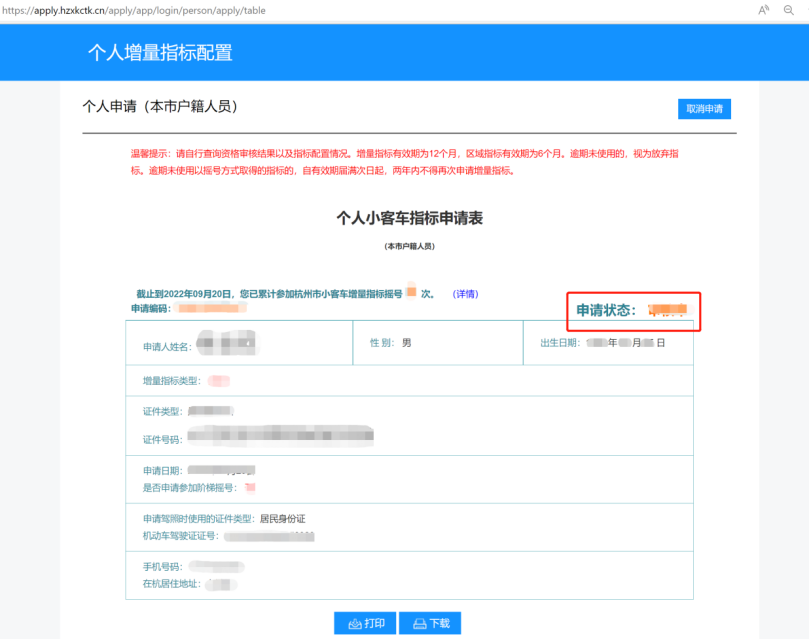Open the (详情) details link
810x639 pixels.
[465, 294]
